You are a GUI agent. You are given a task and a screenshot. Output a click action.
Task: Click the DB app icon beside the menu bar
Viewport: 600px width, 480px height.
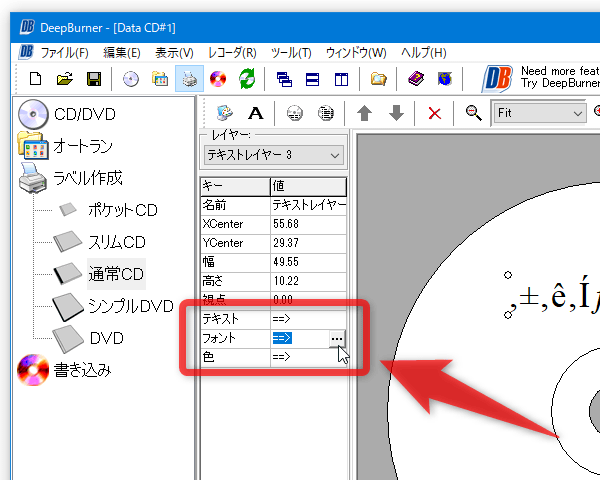click(26, 52)
